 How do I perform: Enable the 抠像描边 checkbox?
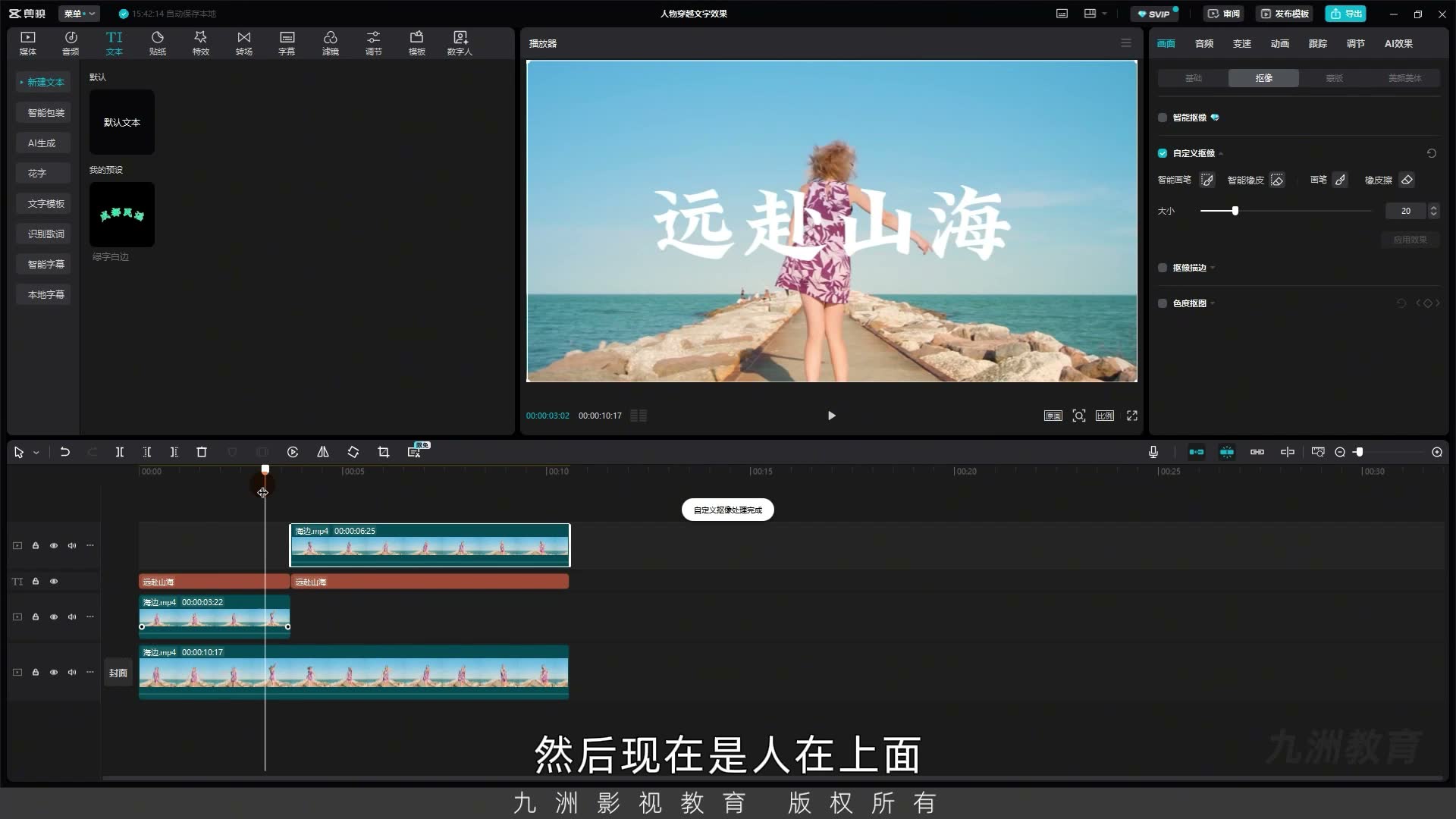click(x=1163, y=268)
